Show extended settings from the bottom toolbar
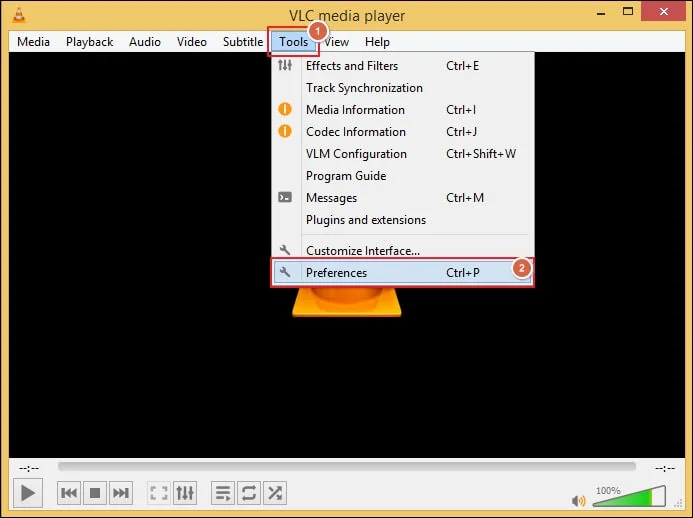 pos(185,493)
